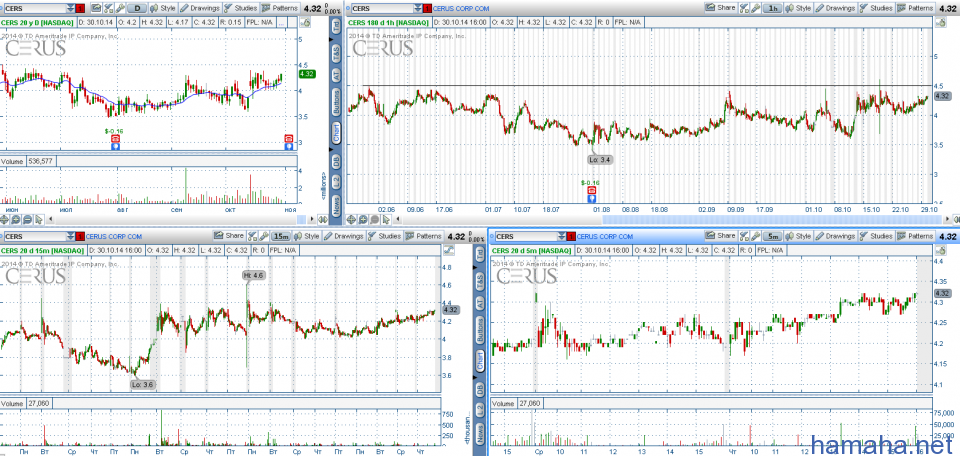
Task: Open Drawings menu in the 1h chart
Action: pos(836,9)
